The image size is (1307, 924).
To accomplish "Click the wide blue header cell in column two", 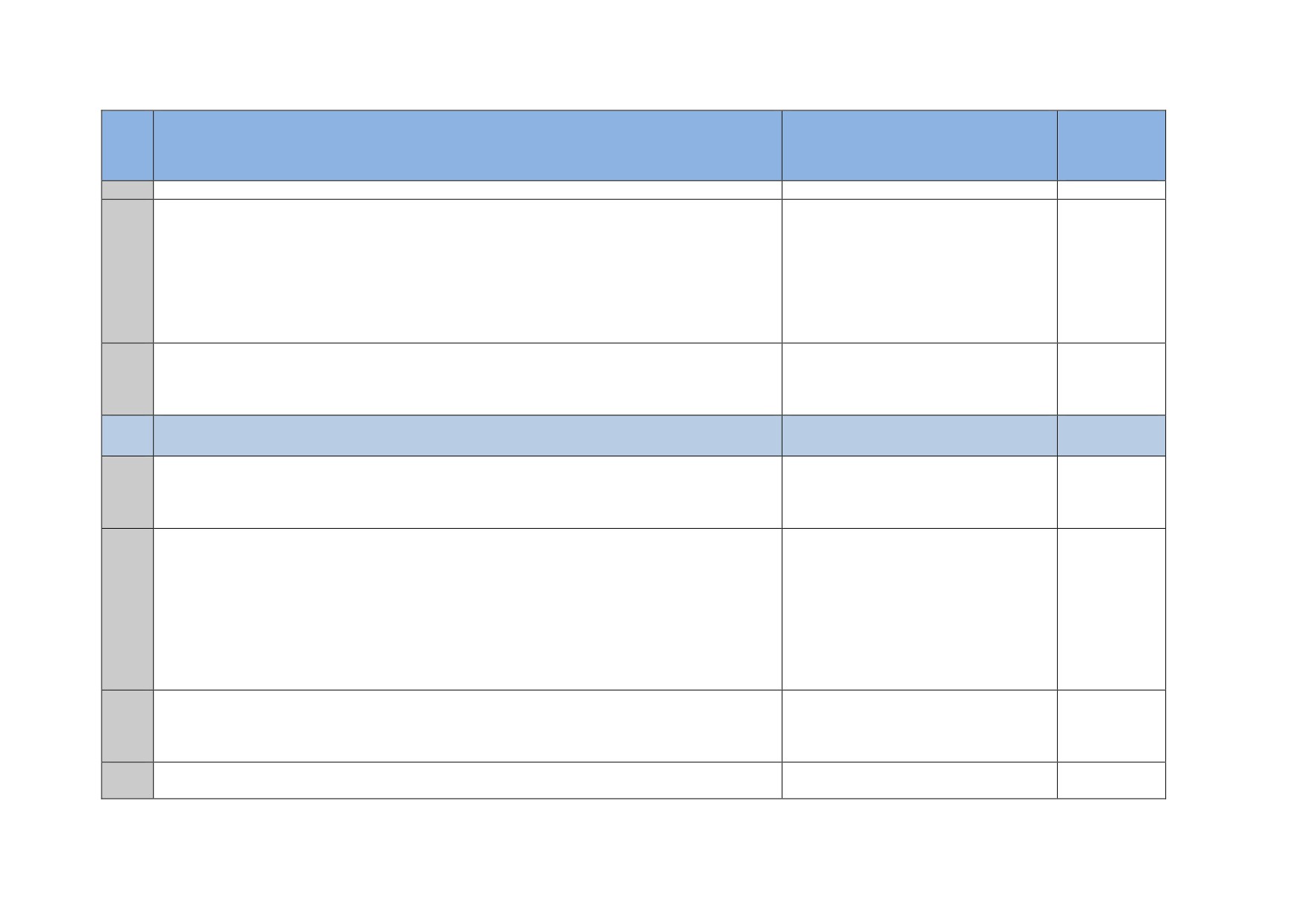I will click(x=467, y=145).
